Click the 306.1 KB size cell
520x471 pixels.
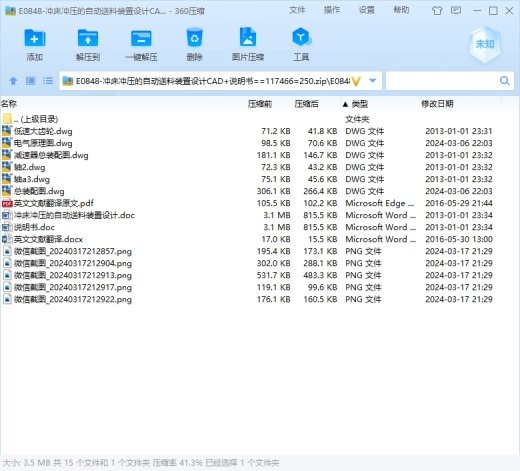[273, 191]
